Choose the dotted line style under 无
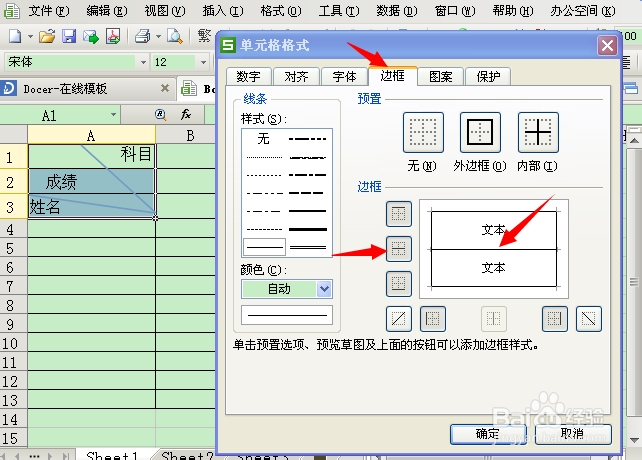Viewport: 642px width, 460px height. (264, 157)
